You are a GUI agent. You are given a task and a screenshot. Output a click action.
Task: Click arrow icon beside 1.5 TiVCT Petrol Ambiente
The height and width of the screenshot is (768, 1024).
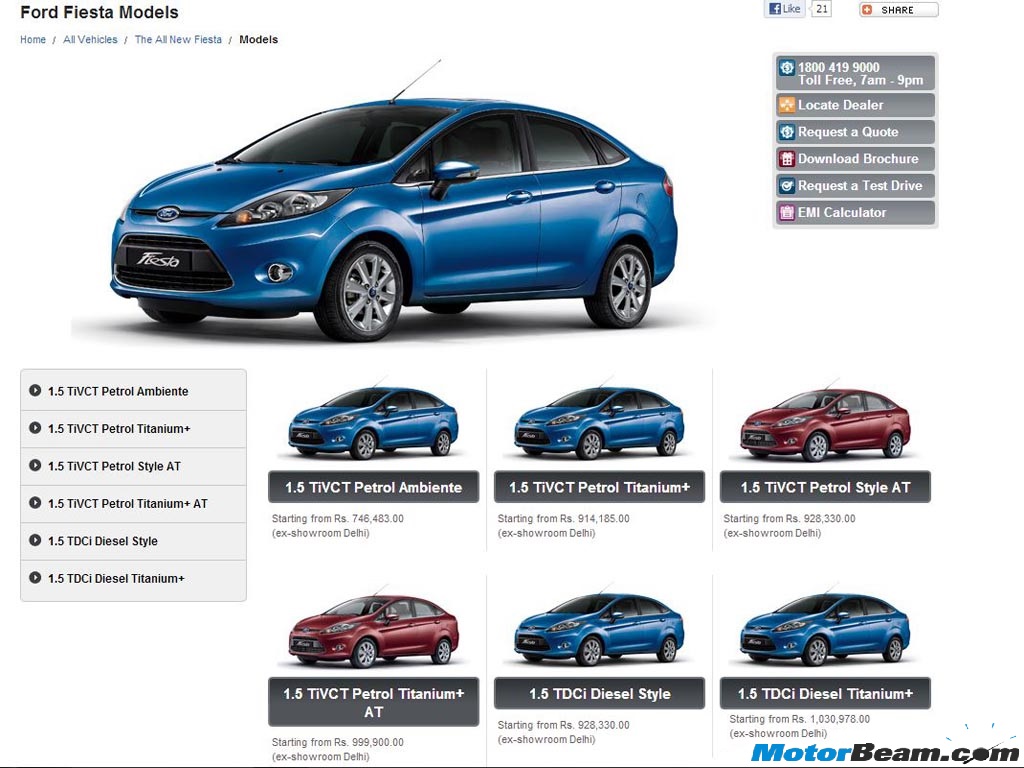pyautogui.click(x=35, y=391)
